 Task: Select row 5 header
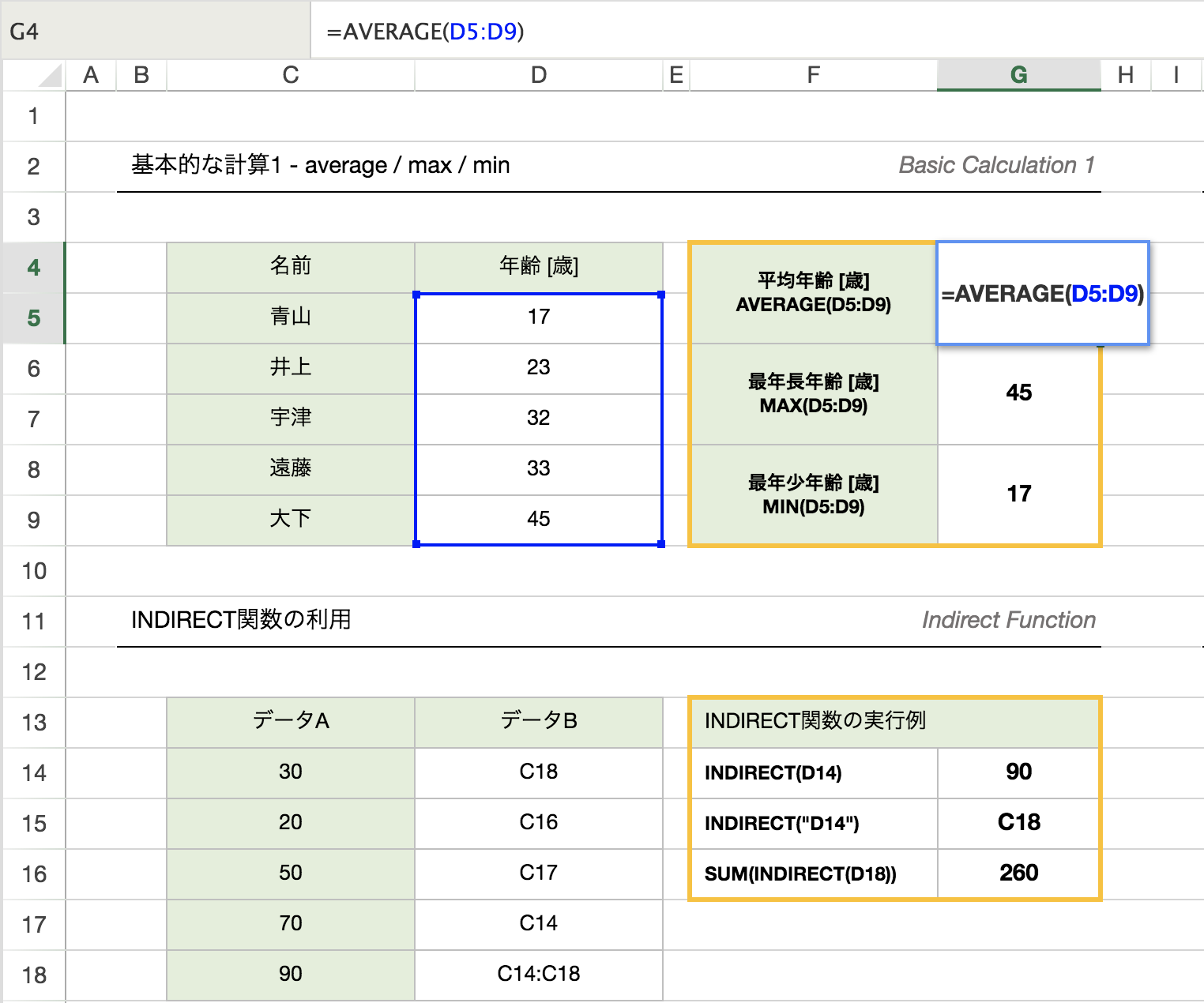click(33, 318)
